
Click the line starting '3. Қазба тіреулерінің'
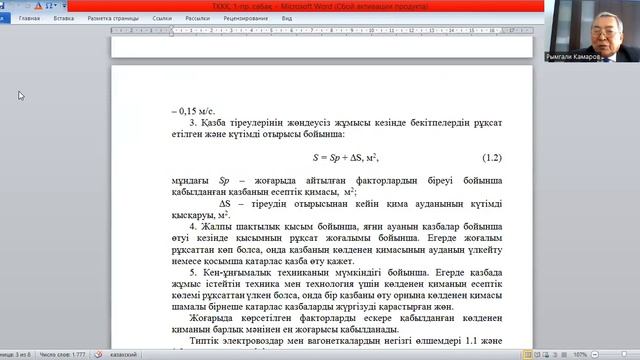pyautogui.click(x=346, y=122)
